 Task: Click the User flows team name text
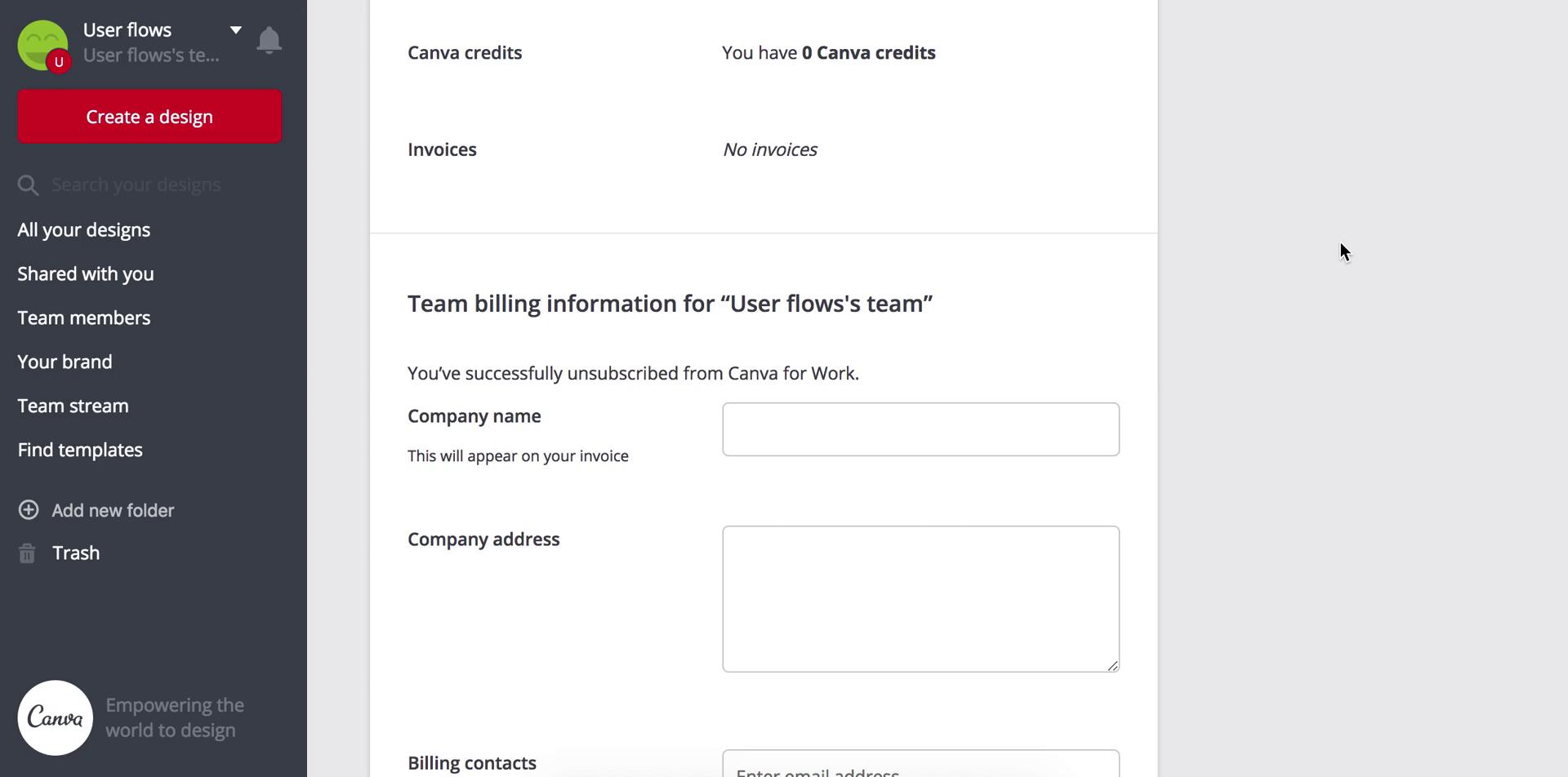[x=151, y=55]
